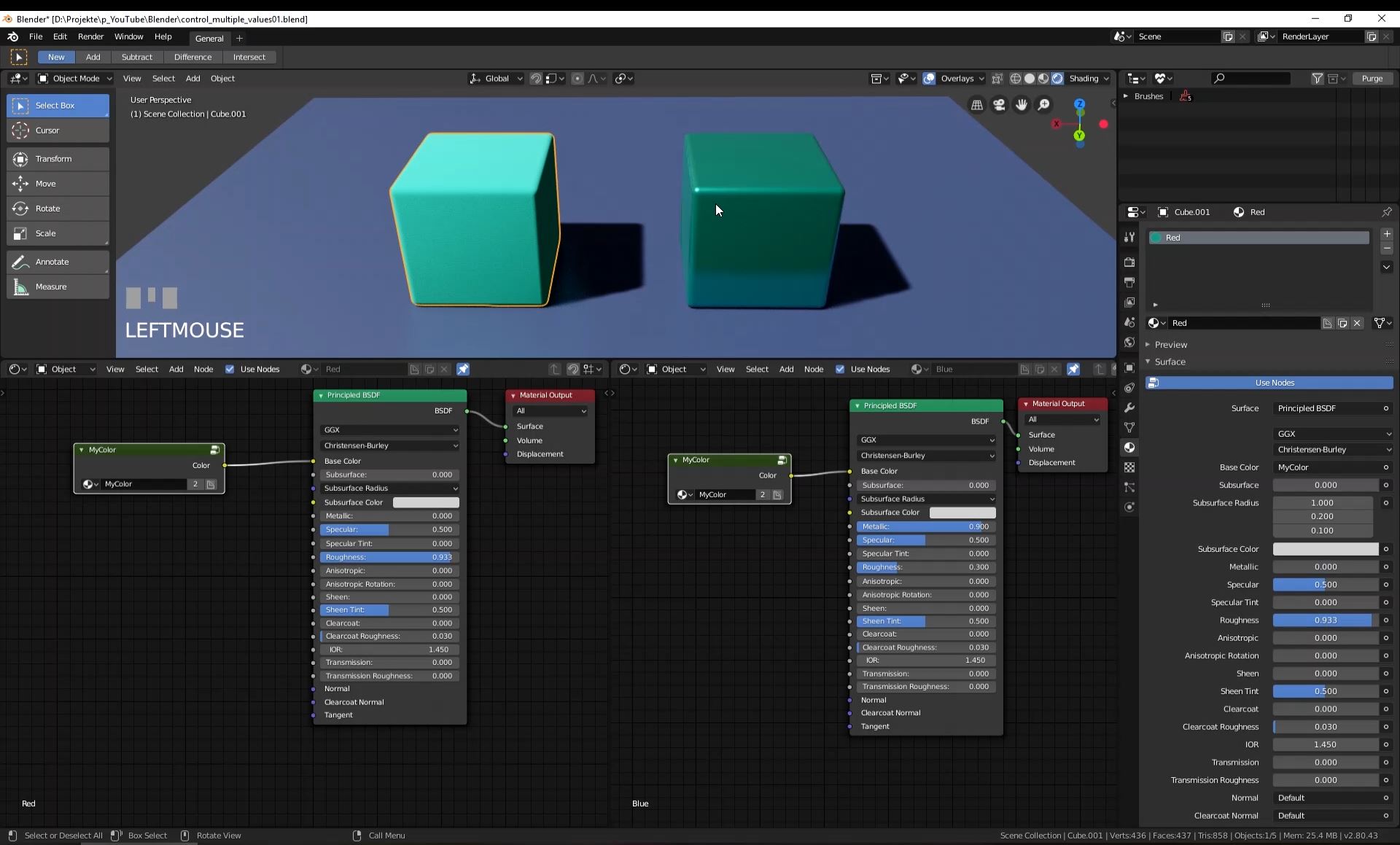1400x845 pixels.
Task: Remove material slot with minus button
Action: tap(1387, 249)
